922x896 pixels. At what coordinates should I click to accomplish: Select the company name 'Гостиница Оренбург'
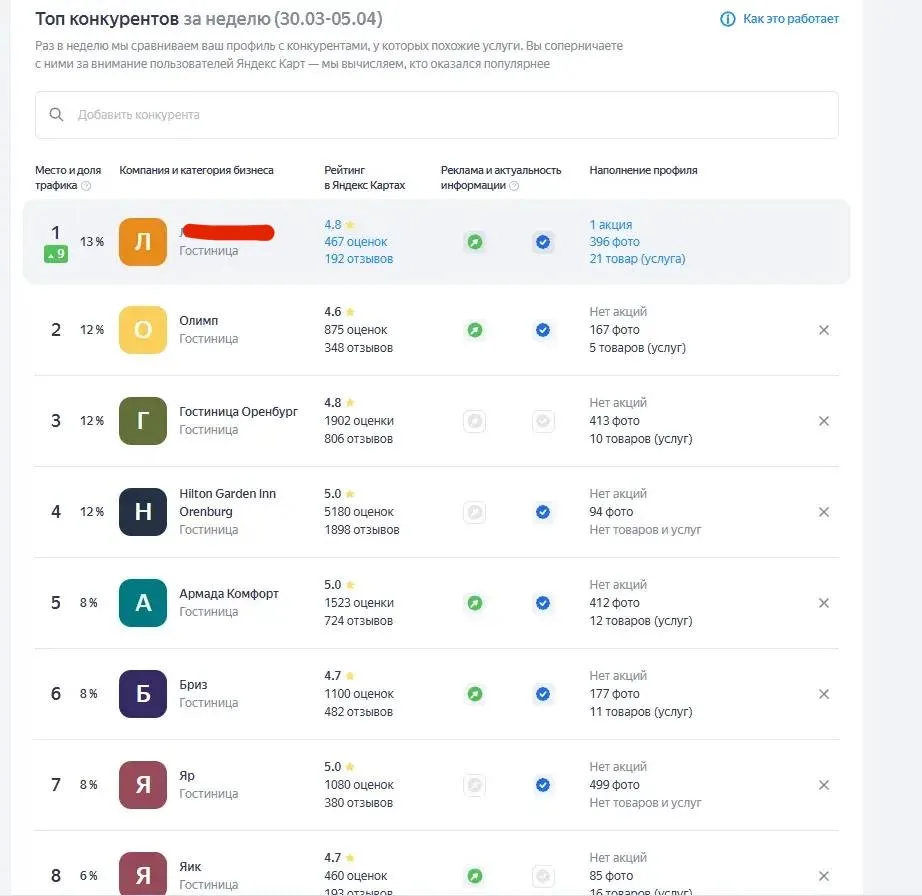pos(238,412)
